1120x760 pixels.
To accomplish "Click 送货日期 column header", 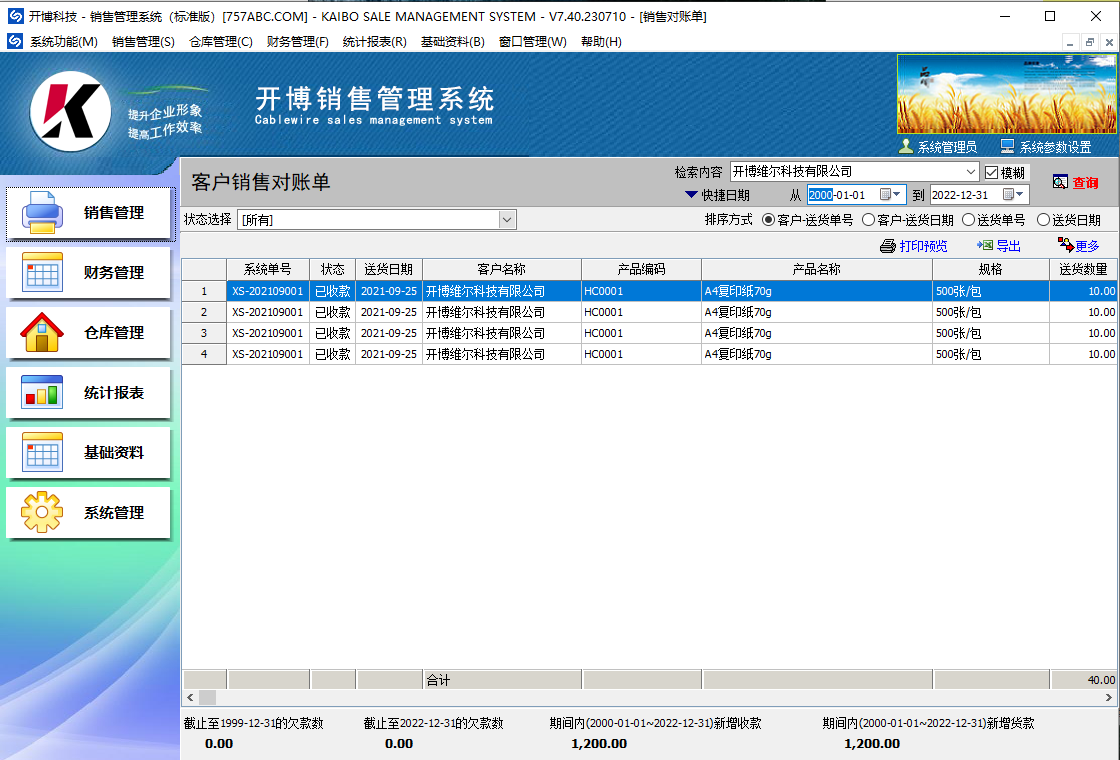I will 389,269.
